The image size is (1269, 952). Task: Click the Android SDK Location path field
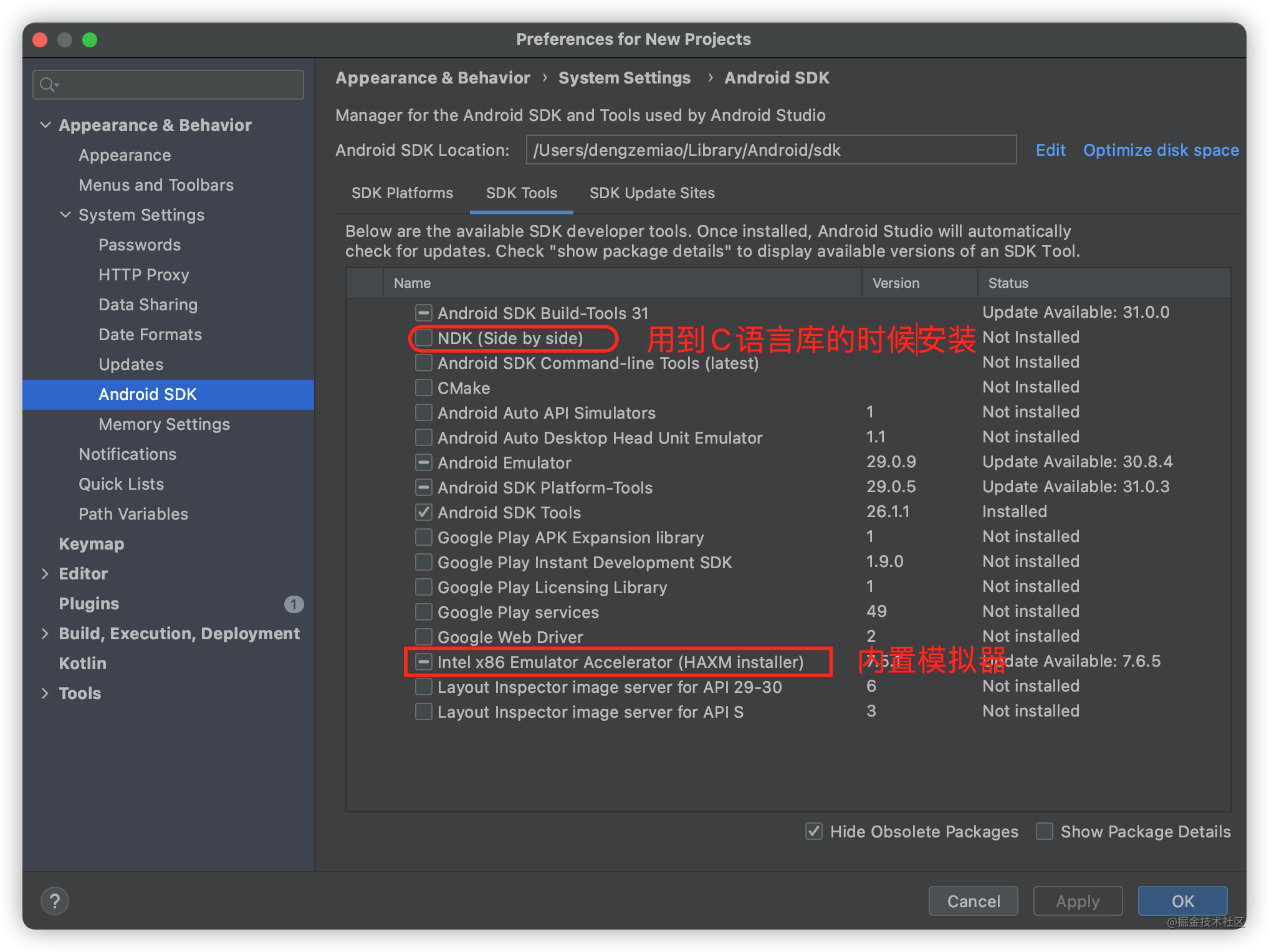pos(772,150)
